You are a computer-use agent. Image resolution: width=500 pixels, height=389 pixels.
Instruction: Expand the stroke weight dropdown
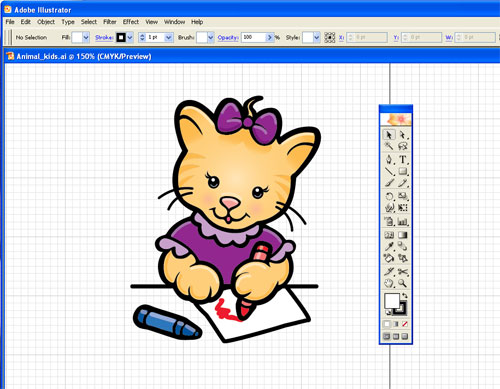(x=169, y=37)
